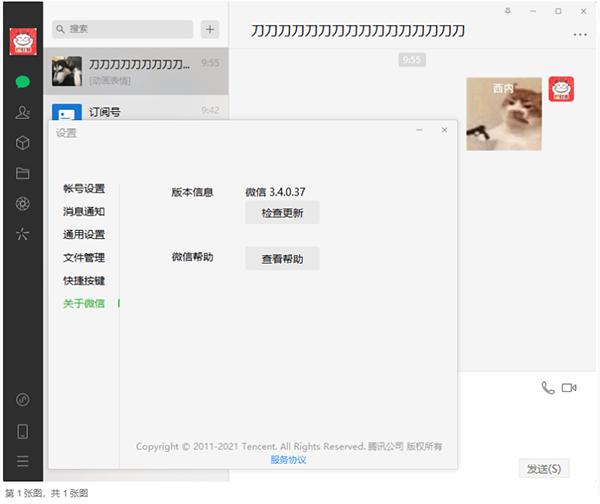Click the 微信 3.4.0.37 version text
Viewport: 600px width, 504px height.
point(275,192)
